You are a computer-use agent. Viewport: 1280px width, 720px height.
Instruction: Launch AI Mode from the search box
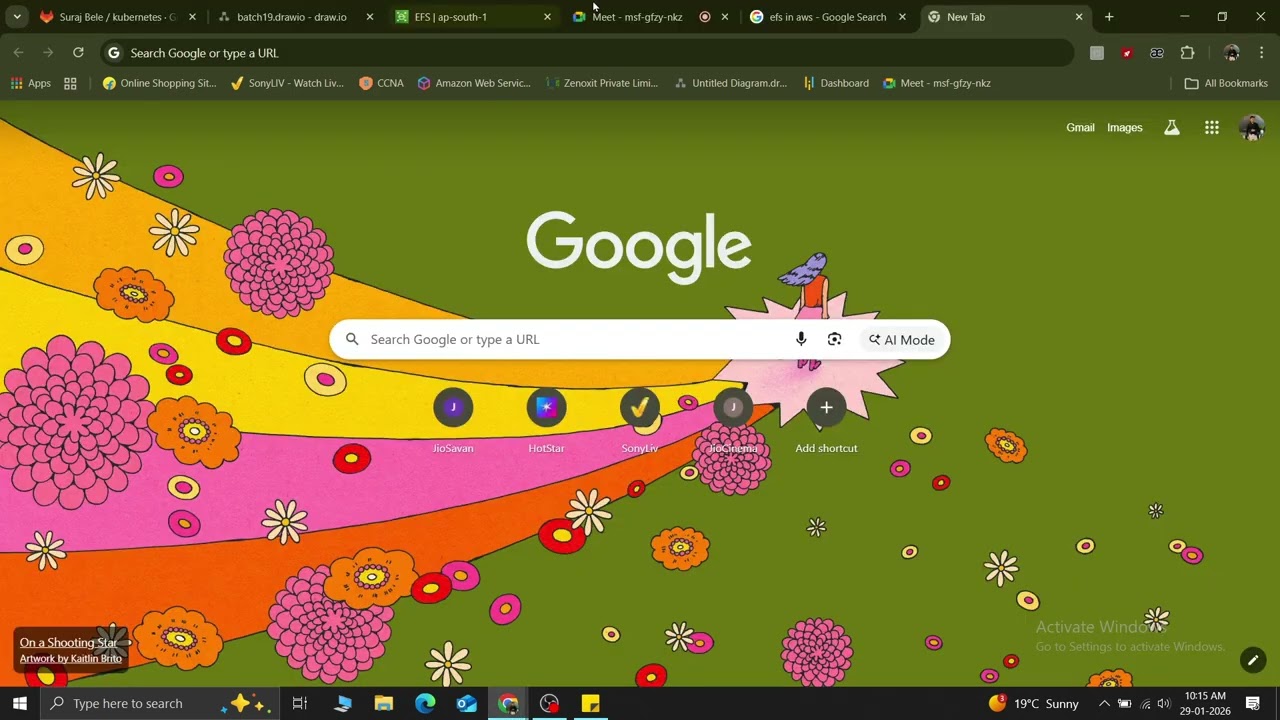click(901, 339)
